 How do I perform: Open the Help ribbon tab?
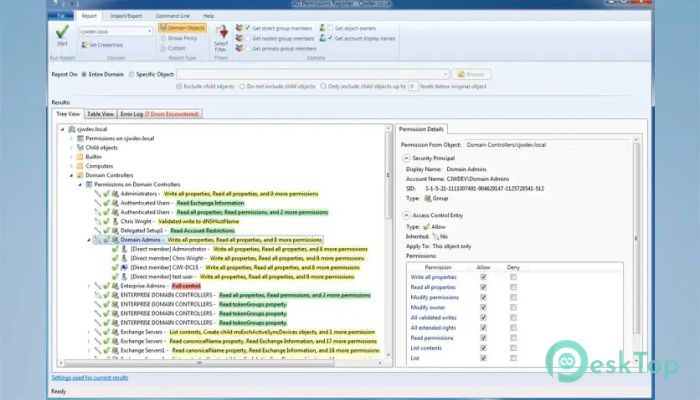coord(208,16)
